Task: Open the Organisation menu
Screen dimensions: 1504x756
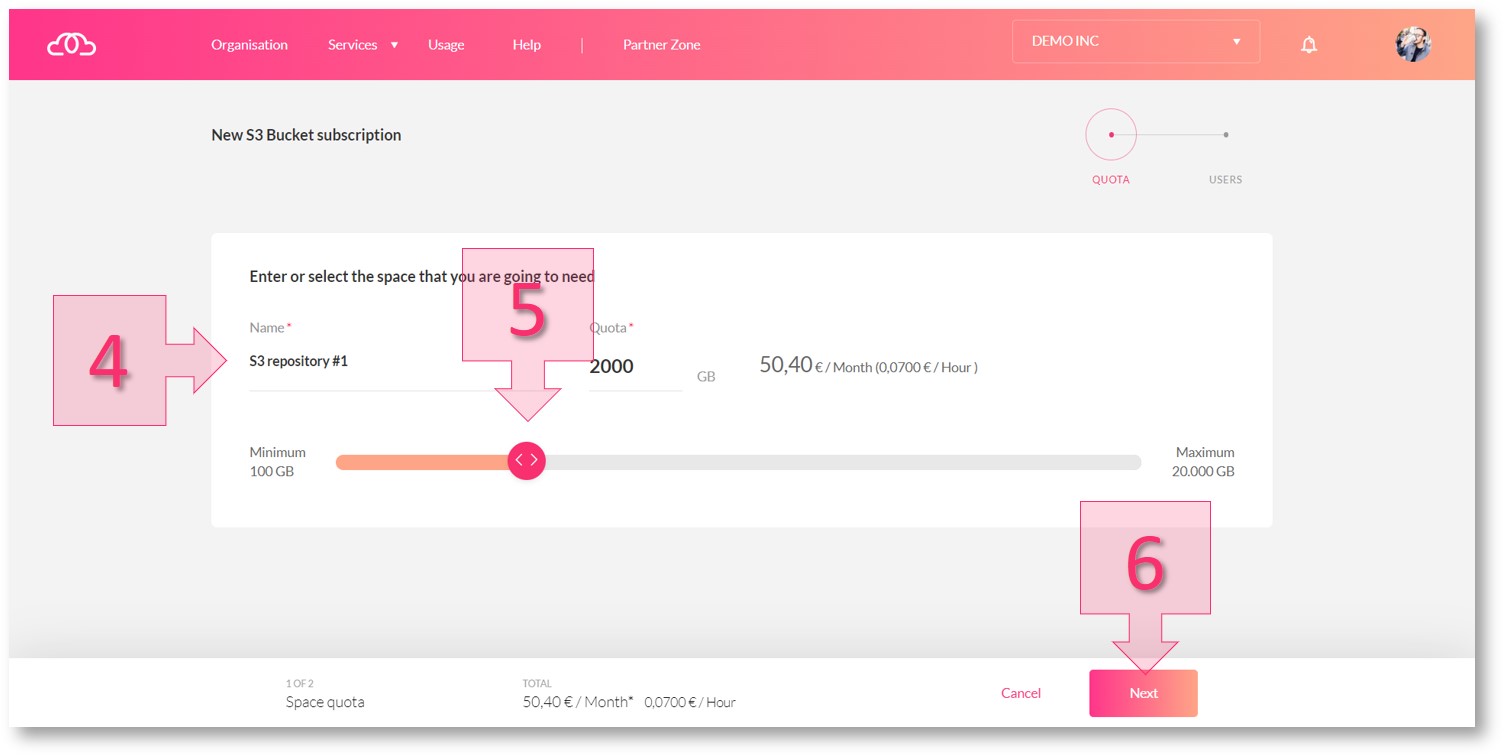Action: [x=249, y=45]
